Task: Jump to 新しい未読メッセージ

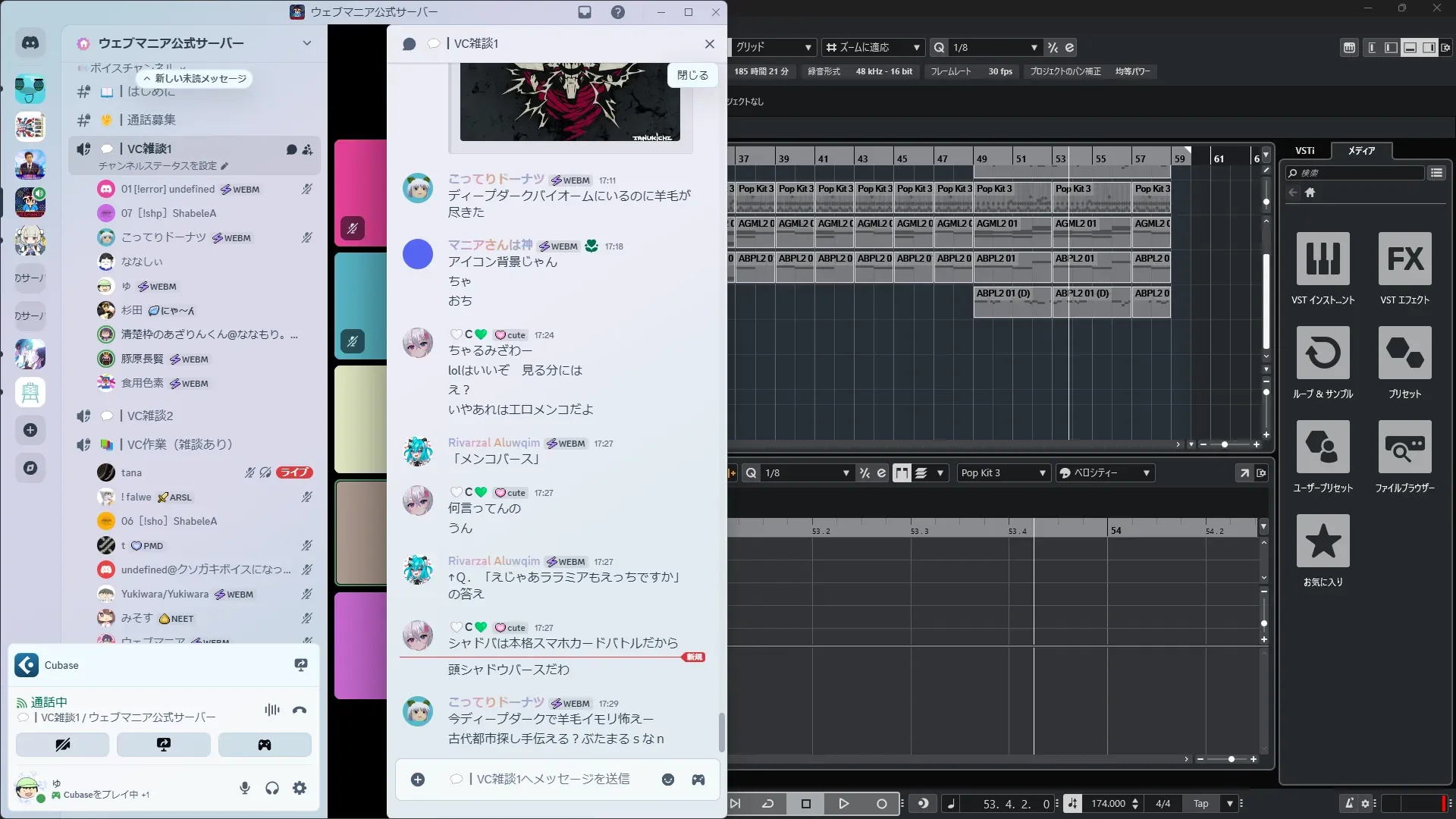Action: coord(195,79)
